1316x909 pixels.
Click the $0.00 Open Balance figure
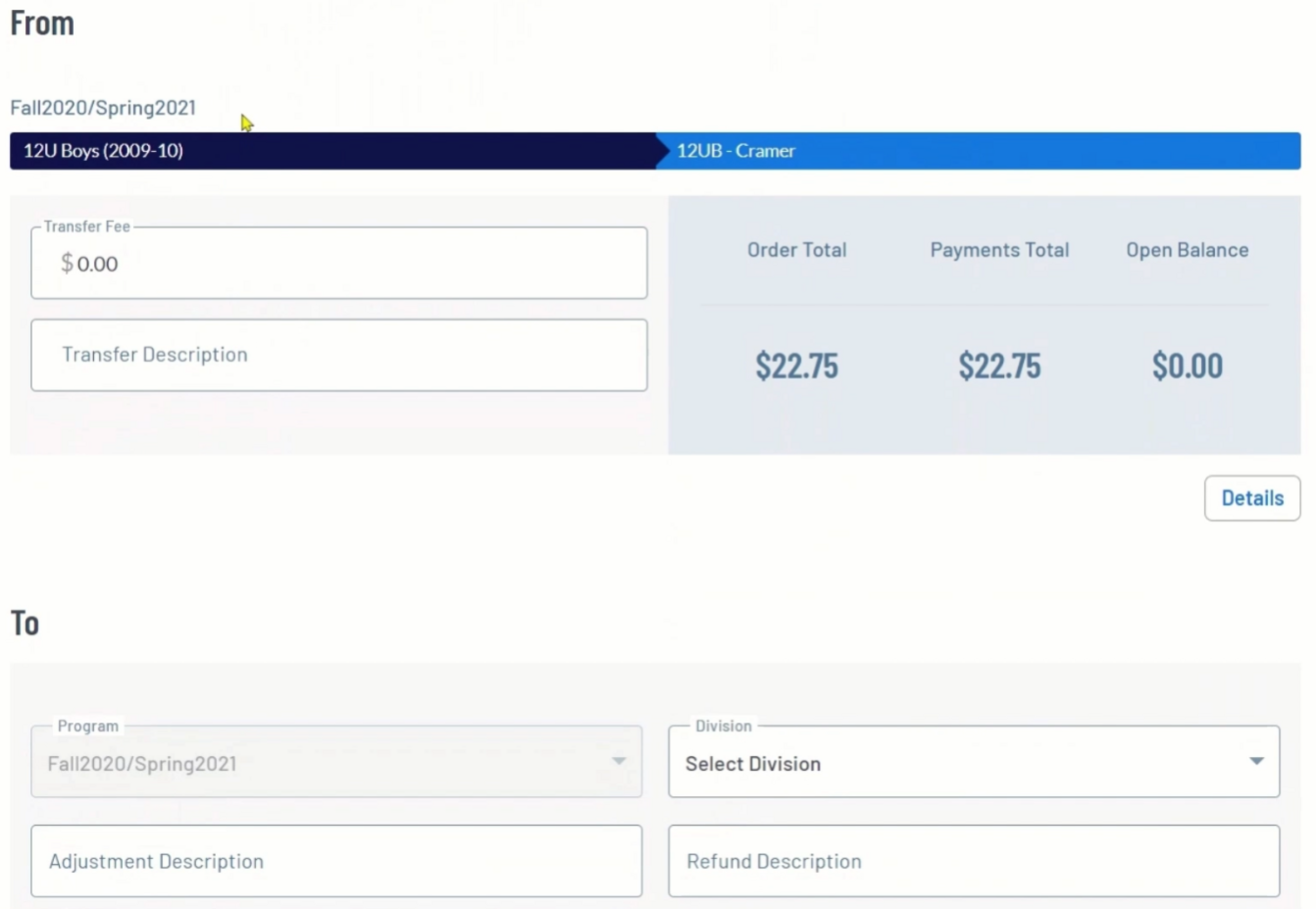[x=1187, y=366]
